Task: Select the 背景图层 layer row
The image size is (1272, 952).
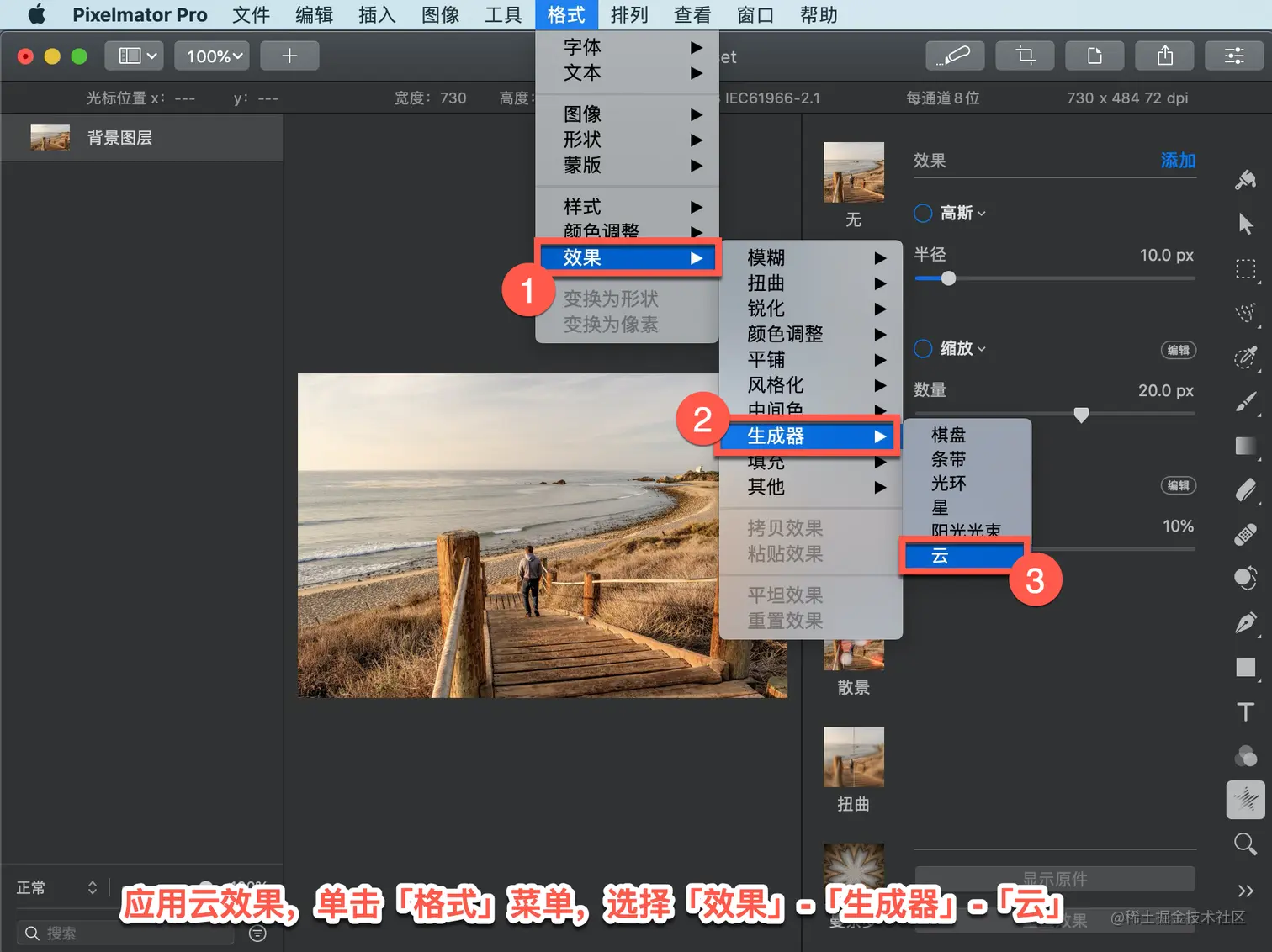Action: tap(142, 138)
